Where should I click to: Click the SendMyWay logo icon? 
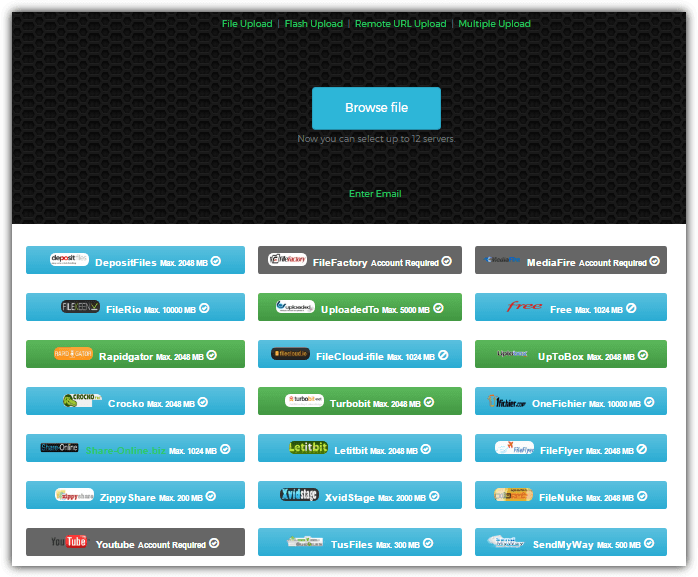coord(506,541)
